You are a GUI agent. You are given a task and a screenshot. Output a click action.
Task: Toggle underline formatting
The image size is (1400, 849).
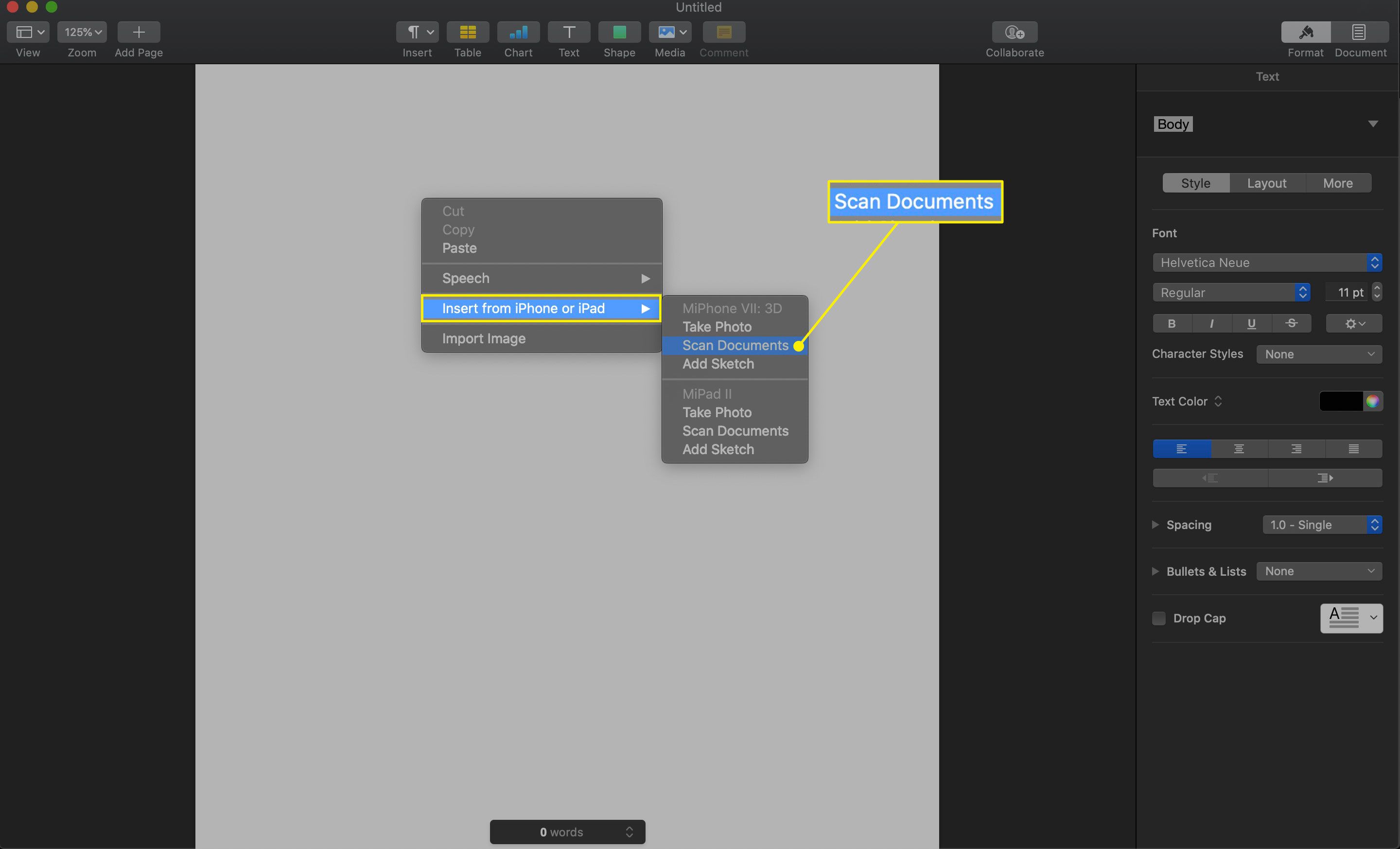1251,323
